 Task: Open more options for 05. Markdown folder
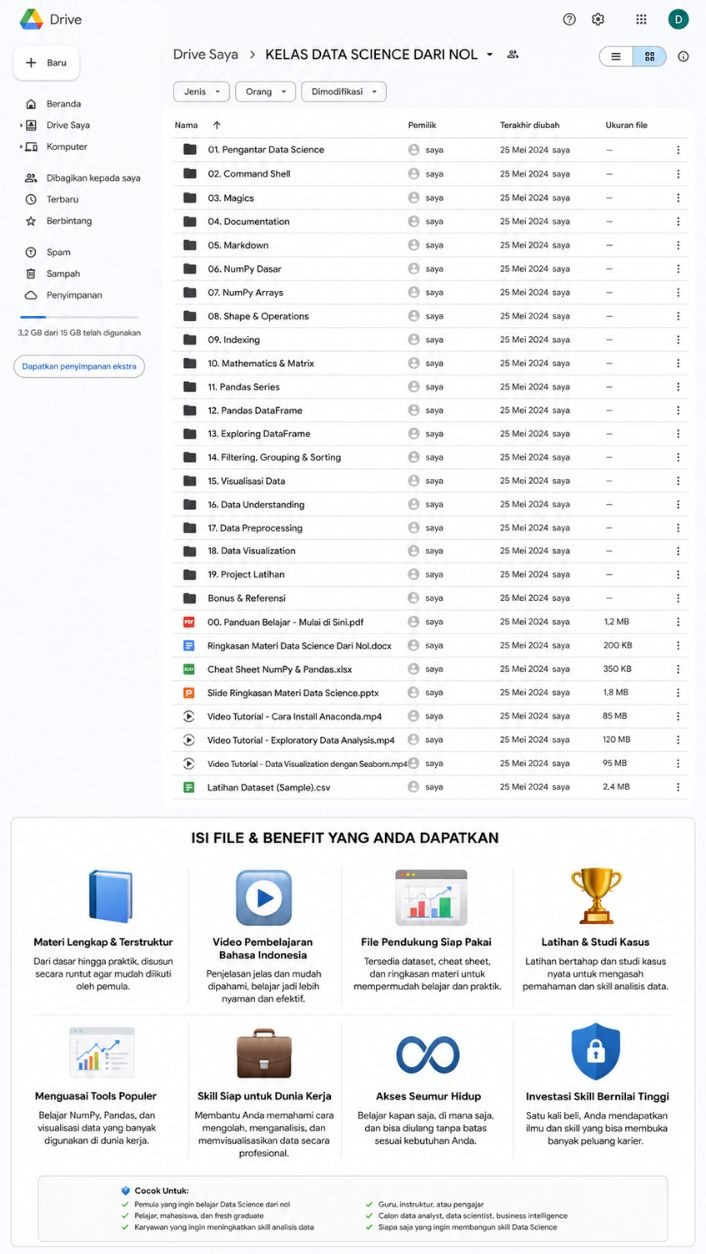point(678,245)
